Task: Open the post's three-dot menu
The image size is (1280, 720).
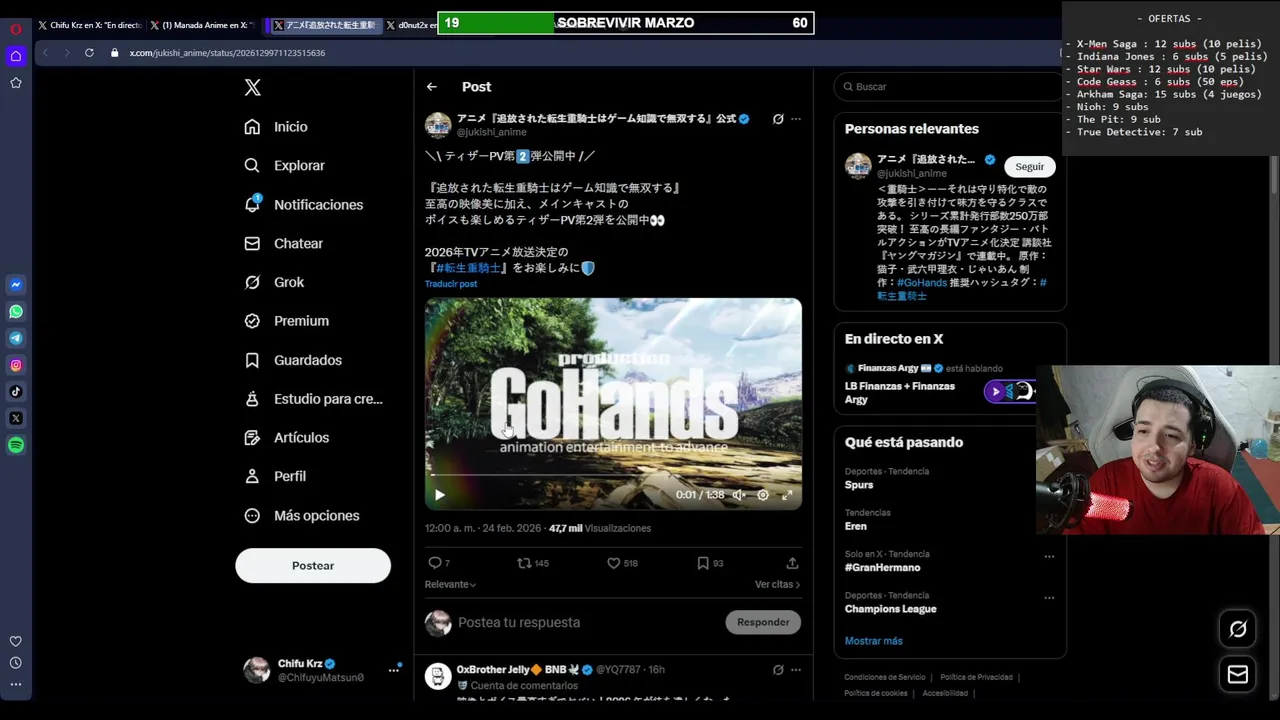Action: 796,119
